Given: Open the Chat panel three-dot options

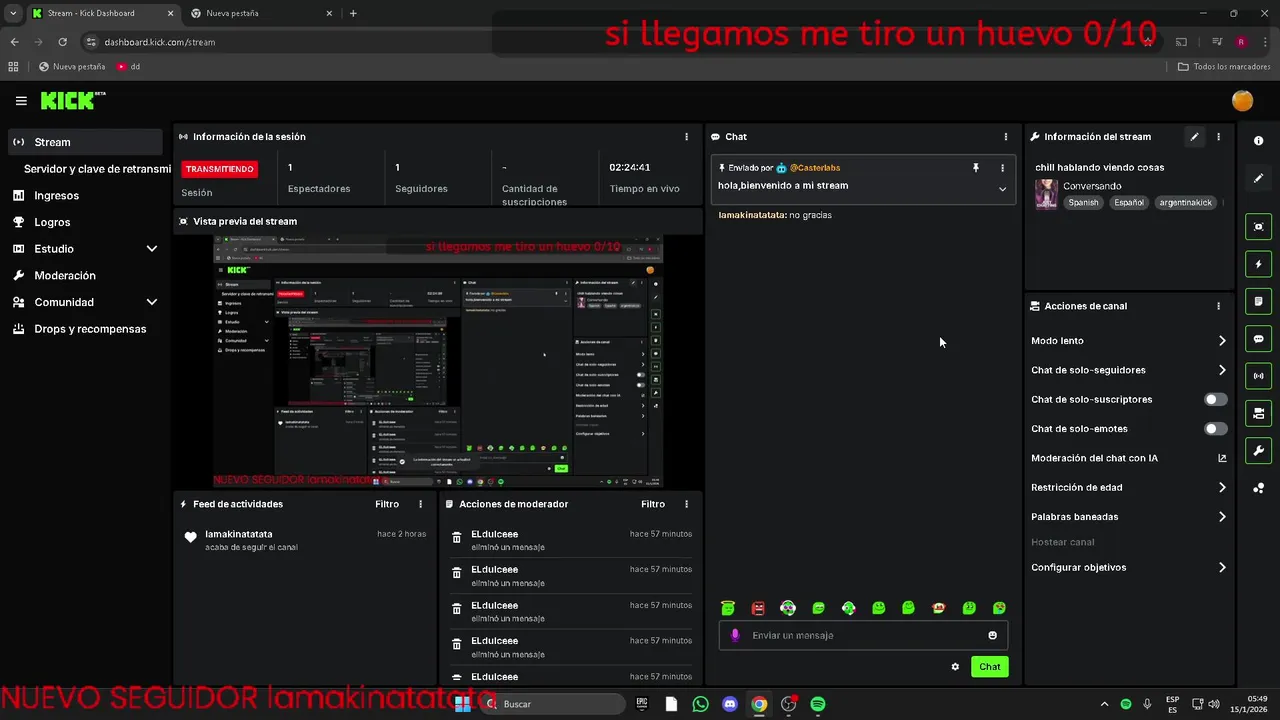Looking at the screenshot, I should point(1006,137).
